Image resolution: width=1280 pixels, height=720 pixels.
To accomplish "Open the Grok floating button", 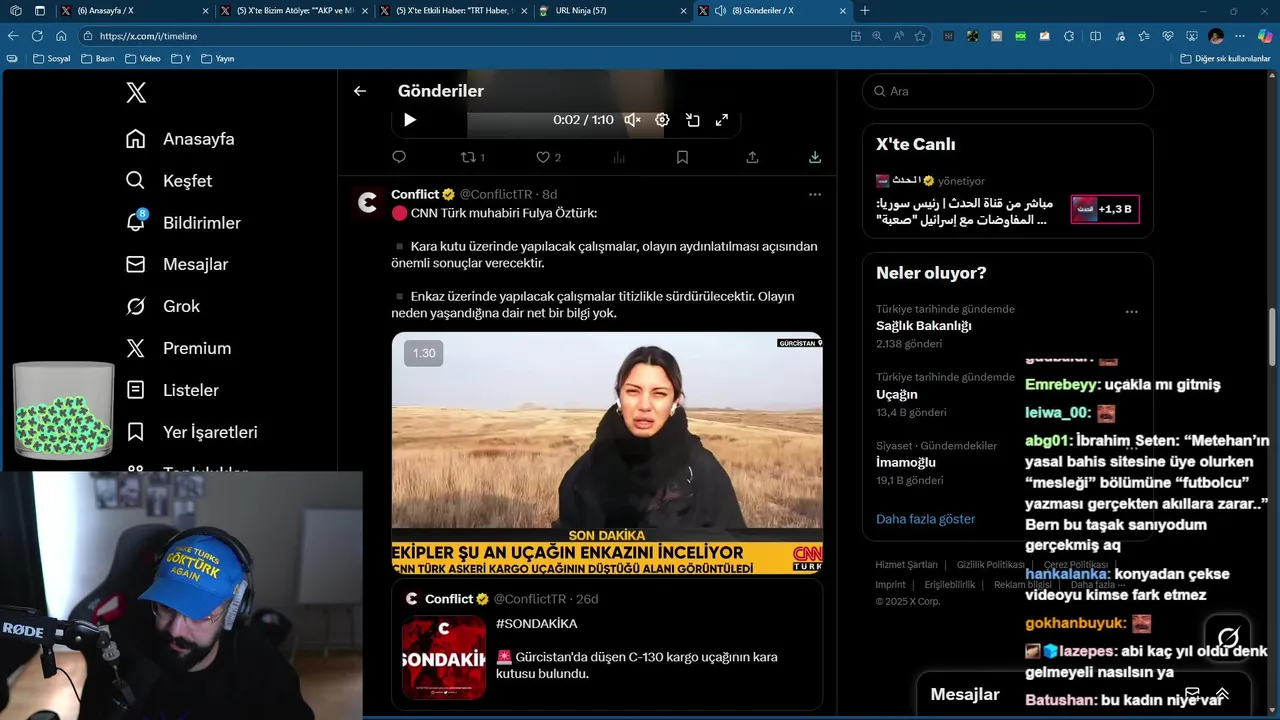I will click(1228, 638).
